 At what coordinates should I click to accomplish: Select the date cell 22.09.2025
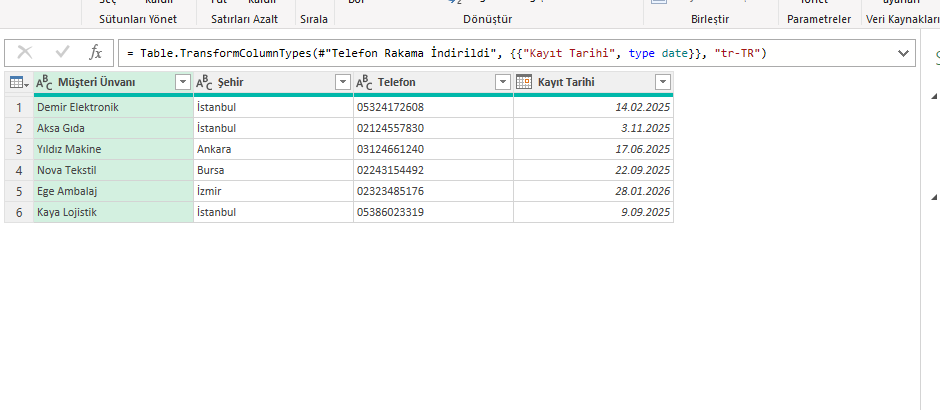tap(593, 170)
